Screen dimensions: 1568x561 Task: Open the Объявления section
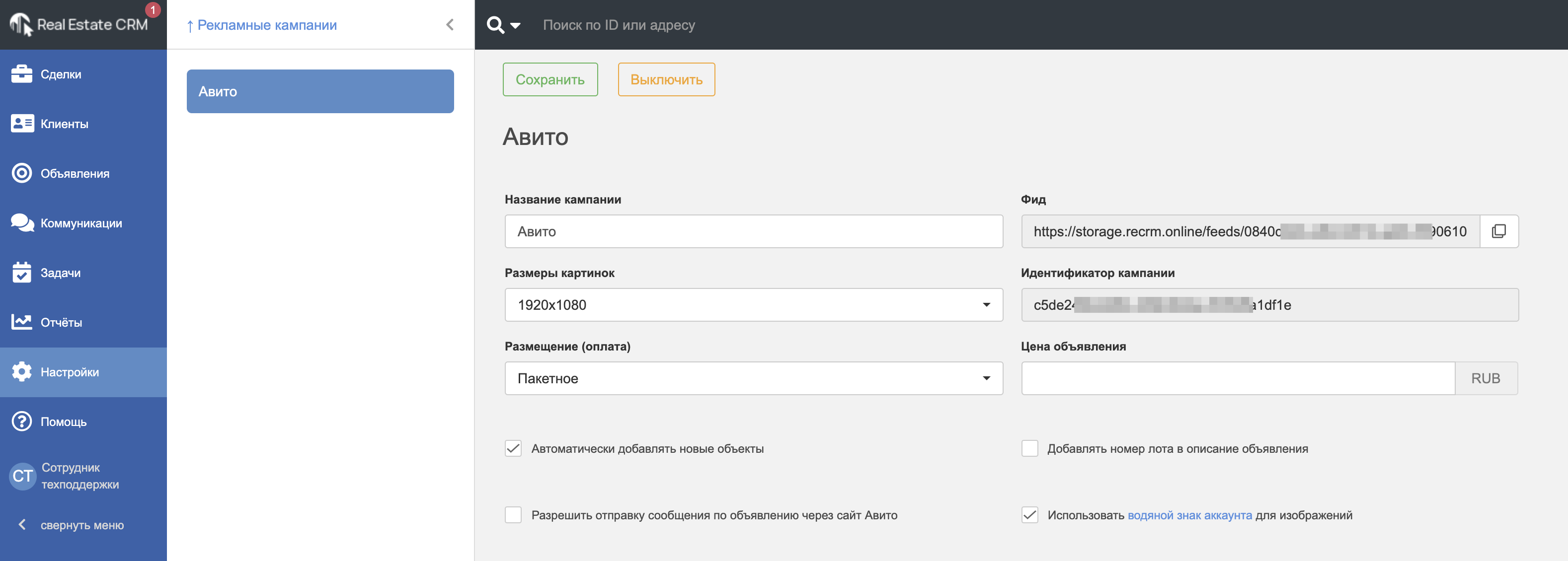83,173
